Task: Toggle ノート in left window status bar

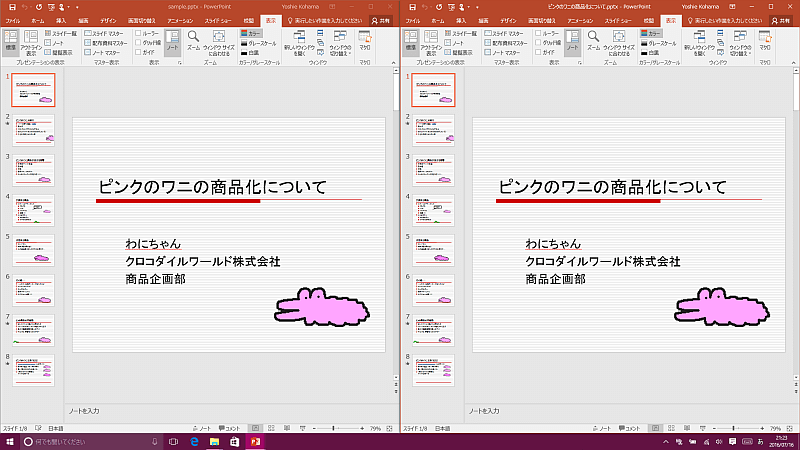Action: point(202,429)
